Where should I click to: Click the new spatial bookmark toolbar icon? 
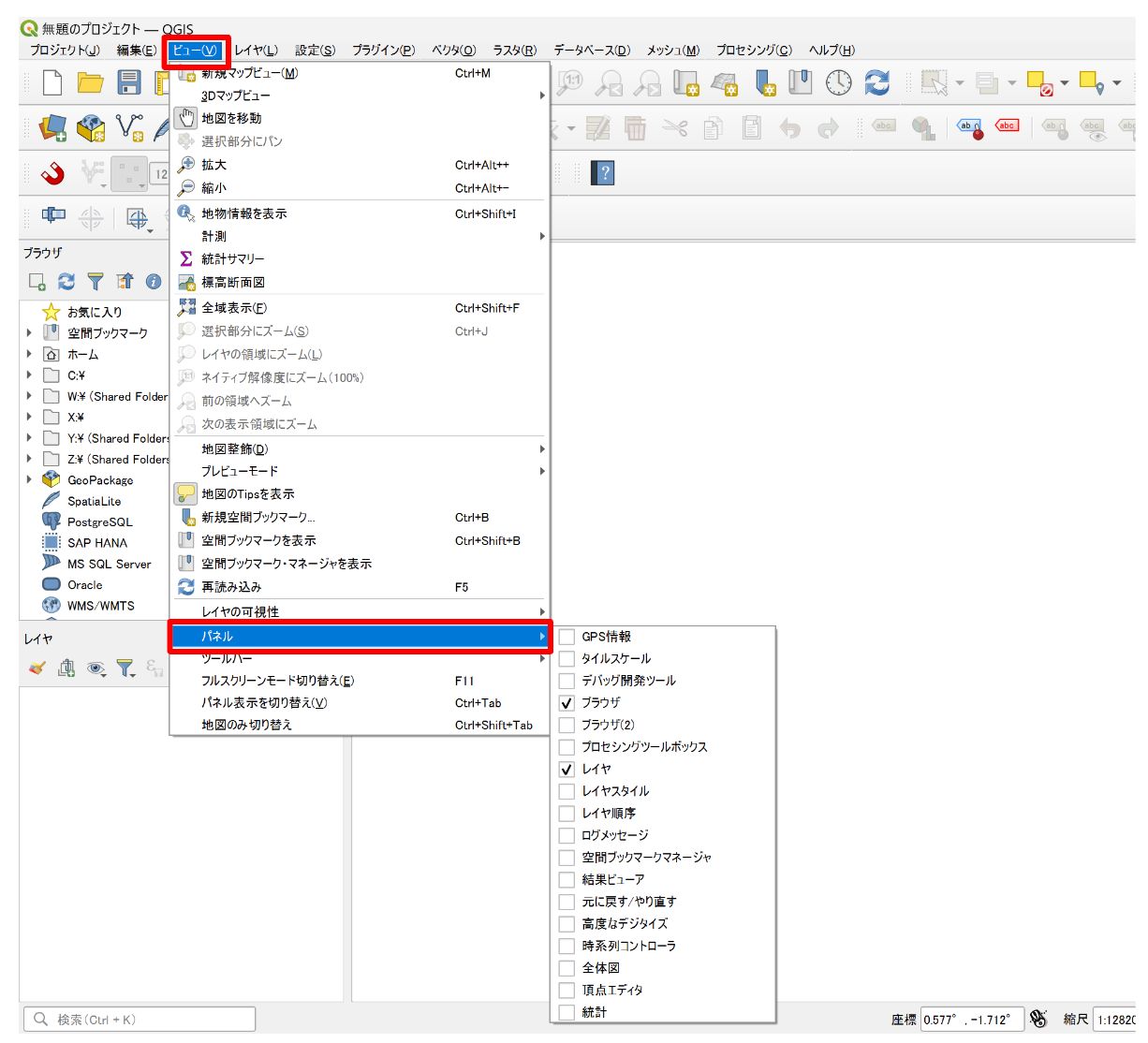coord(766,82)
